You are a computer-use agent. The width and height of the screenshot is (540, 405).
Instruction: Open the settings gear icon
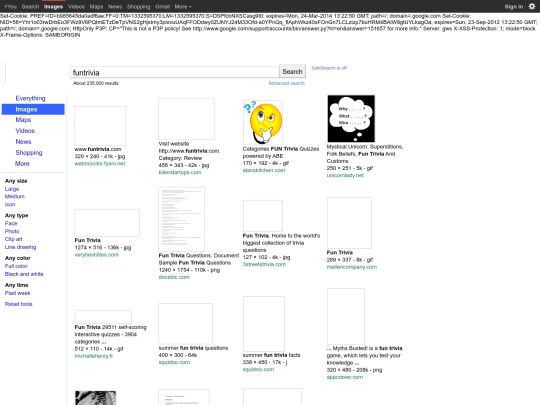tap(532, 6)
